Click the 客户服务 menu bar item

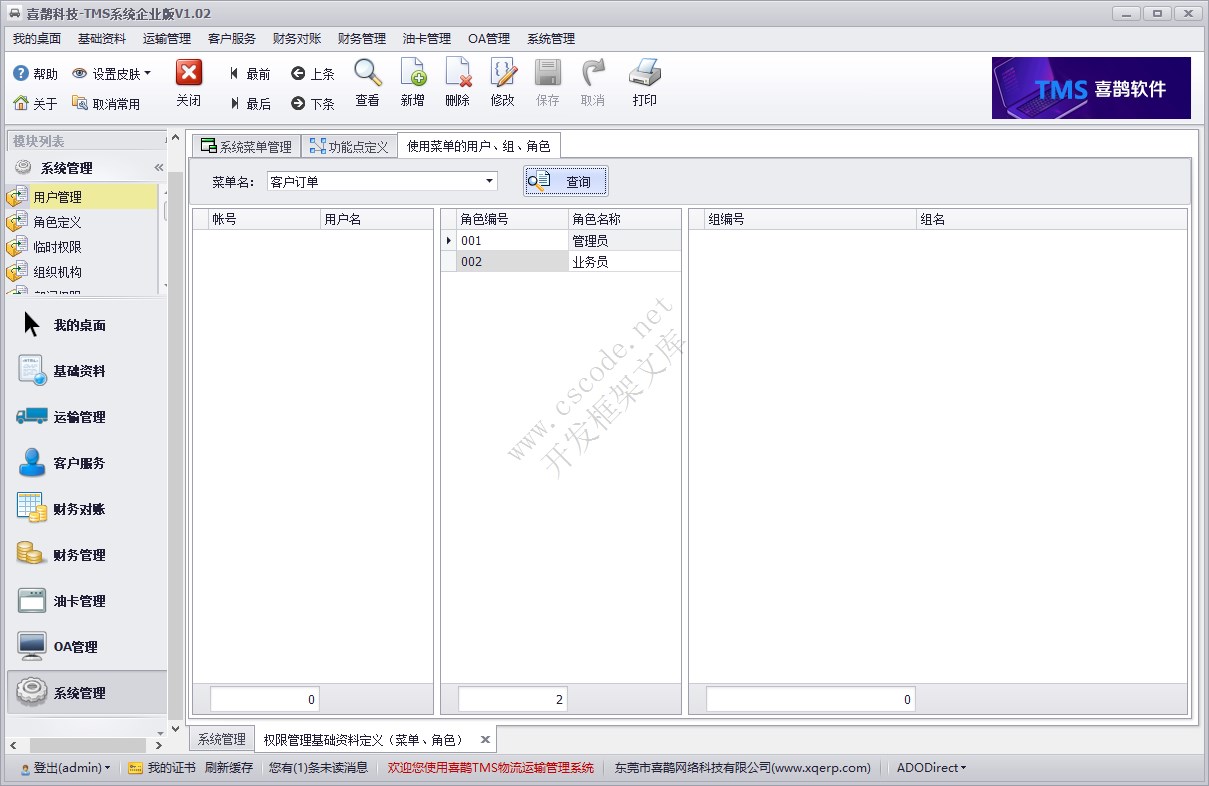pos(232,39)
